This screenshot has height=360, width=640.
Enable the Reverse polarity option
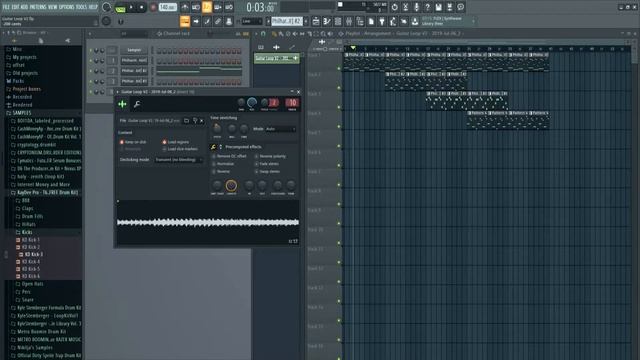pyautogui.click(x=270, y=156)
